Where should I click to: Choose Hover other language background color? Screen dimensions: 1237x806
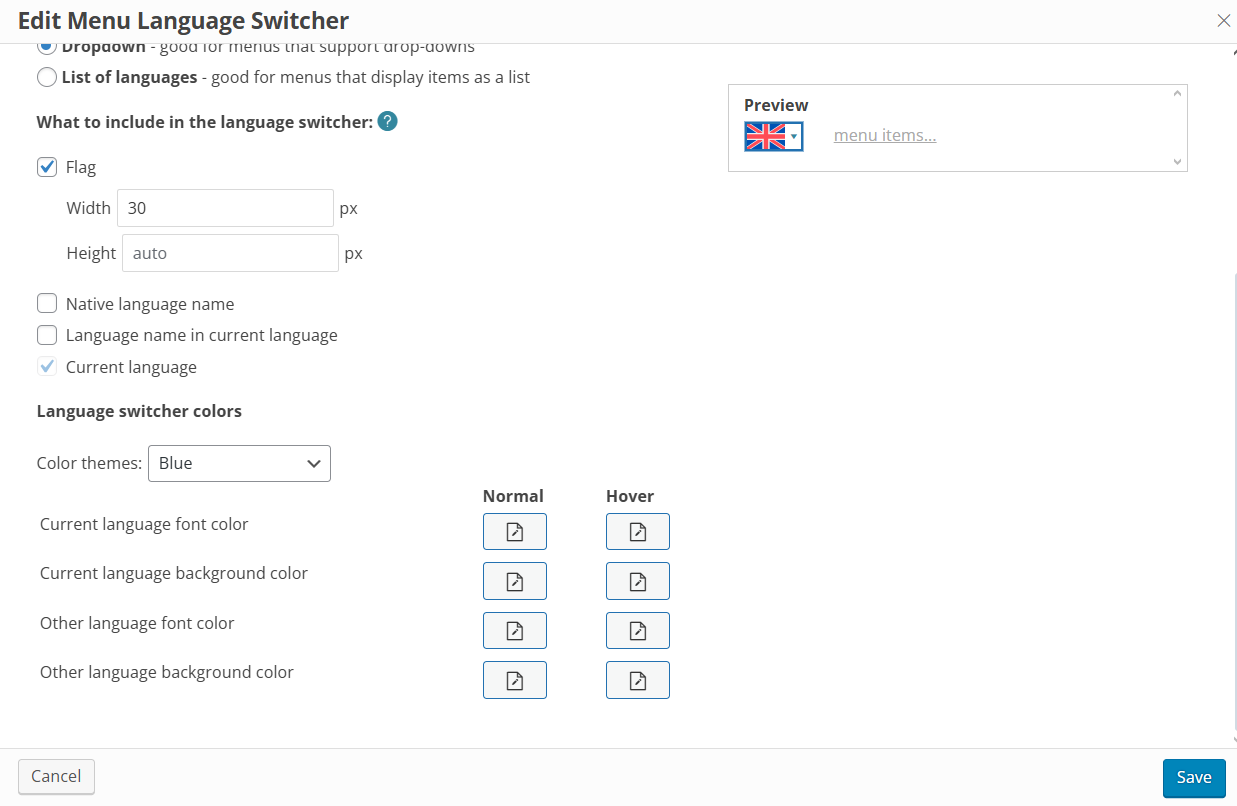tap(638, 680)
